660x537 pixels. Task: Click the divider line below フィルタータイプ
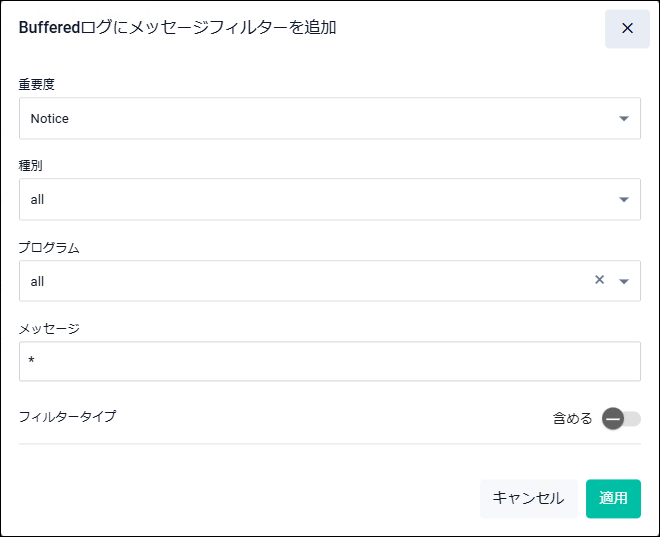click(329, 444)
